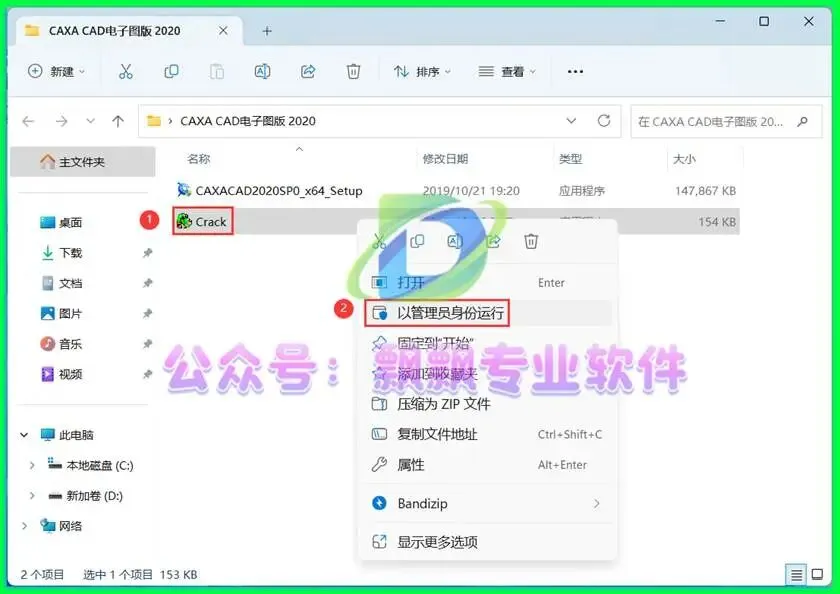Go forward with the forward arrow

click(62, 122)
